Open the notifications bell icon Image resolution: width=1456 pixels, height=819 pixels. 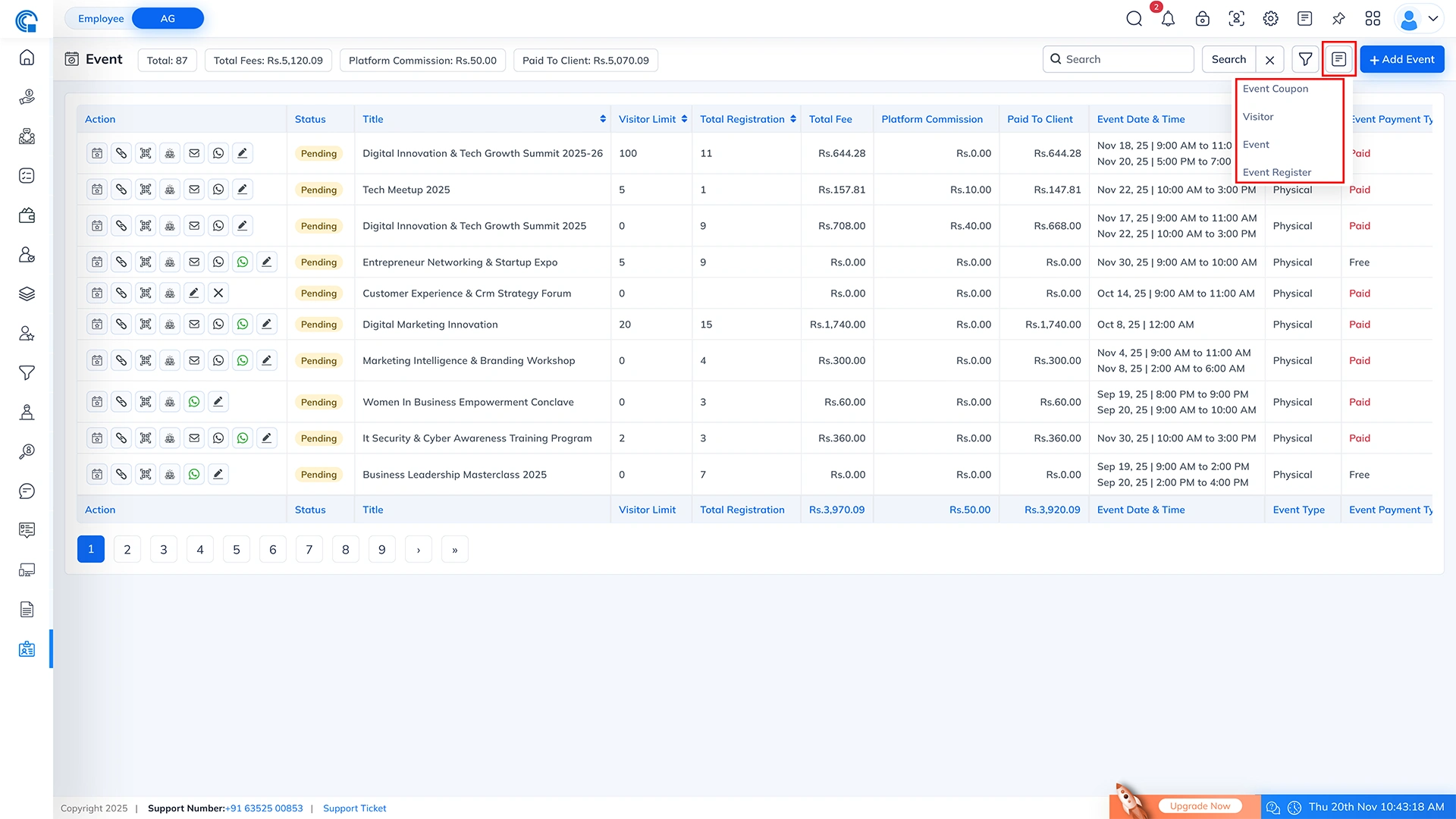1168,19
